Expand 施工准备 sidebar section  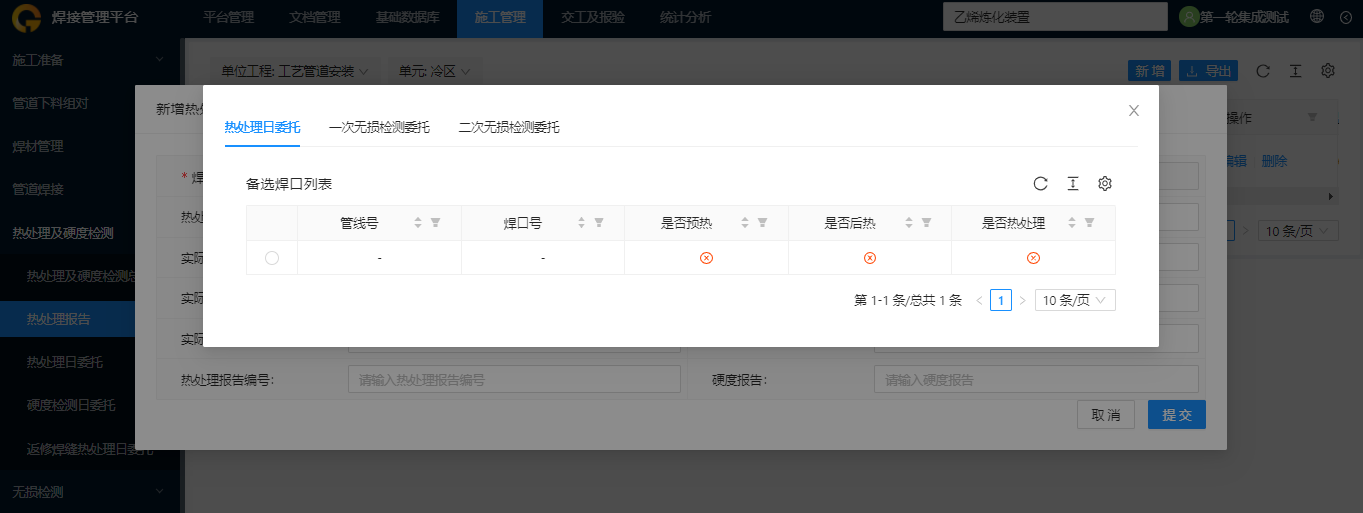pyautogui.click(x=90, y=60)
